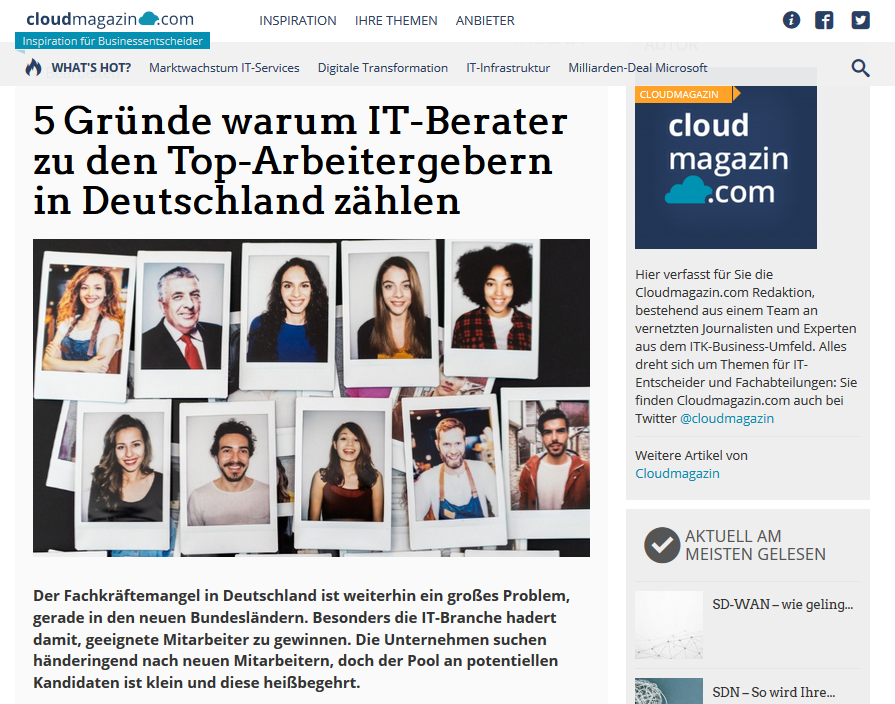The width and height of the screenshot is (895, 704).
Task: Click the cloudmagazin.com header logo
Action: coord(110,19)
